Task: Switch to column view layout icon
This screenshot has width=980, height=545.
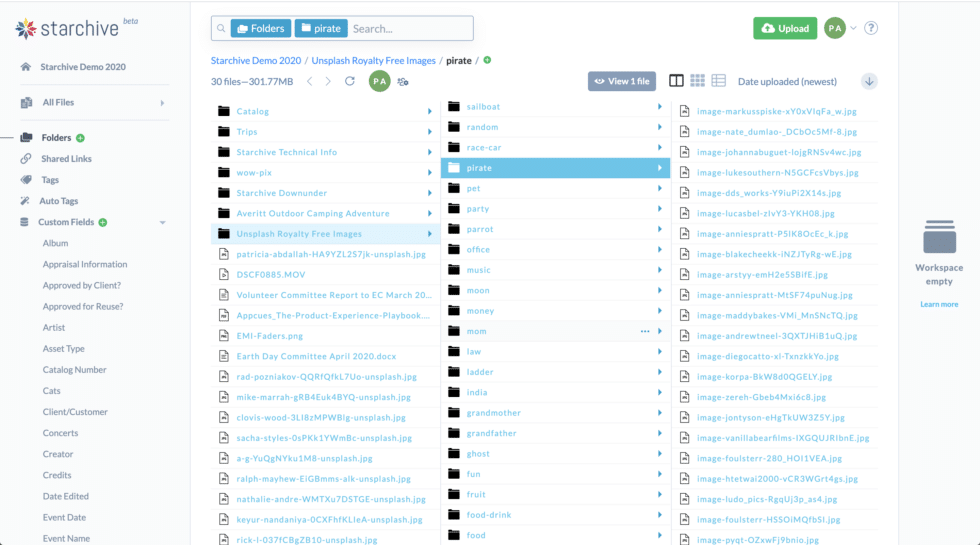Action: [676, 81]
